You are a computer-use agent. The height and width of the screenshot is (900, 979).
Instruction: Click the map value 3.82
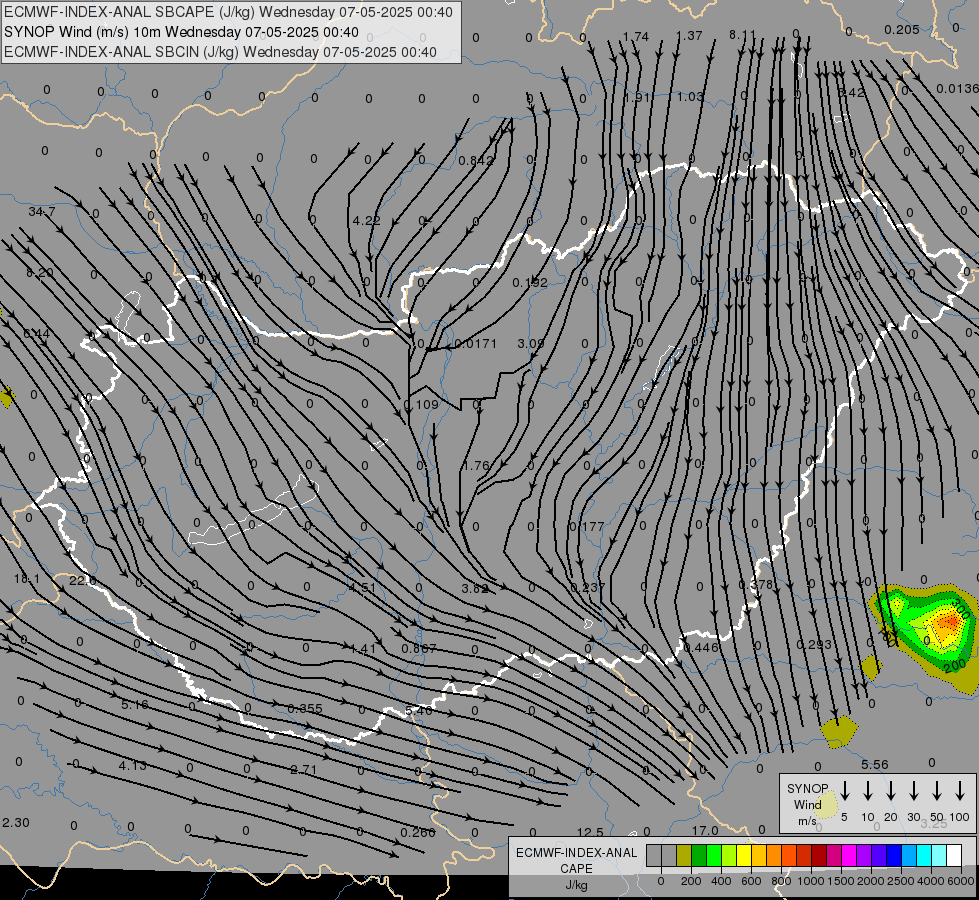tap(475, 588)
